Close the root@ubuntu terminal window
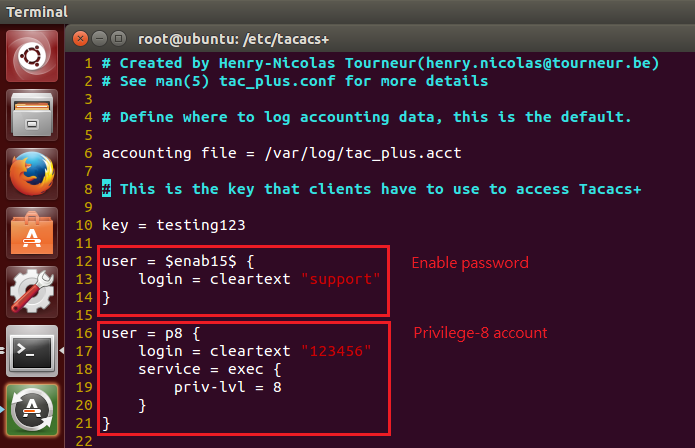695x448 pixels. (80, 39)
